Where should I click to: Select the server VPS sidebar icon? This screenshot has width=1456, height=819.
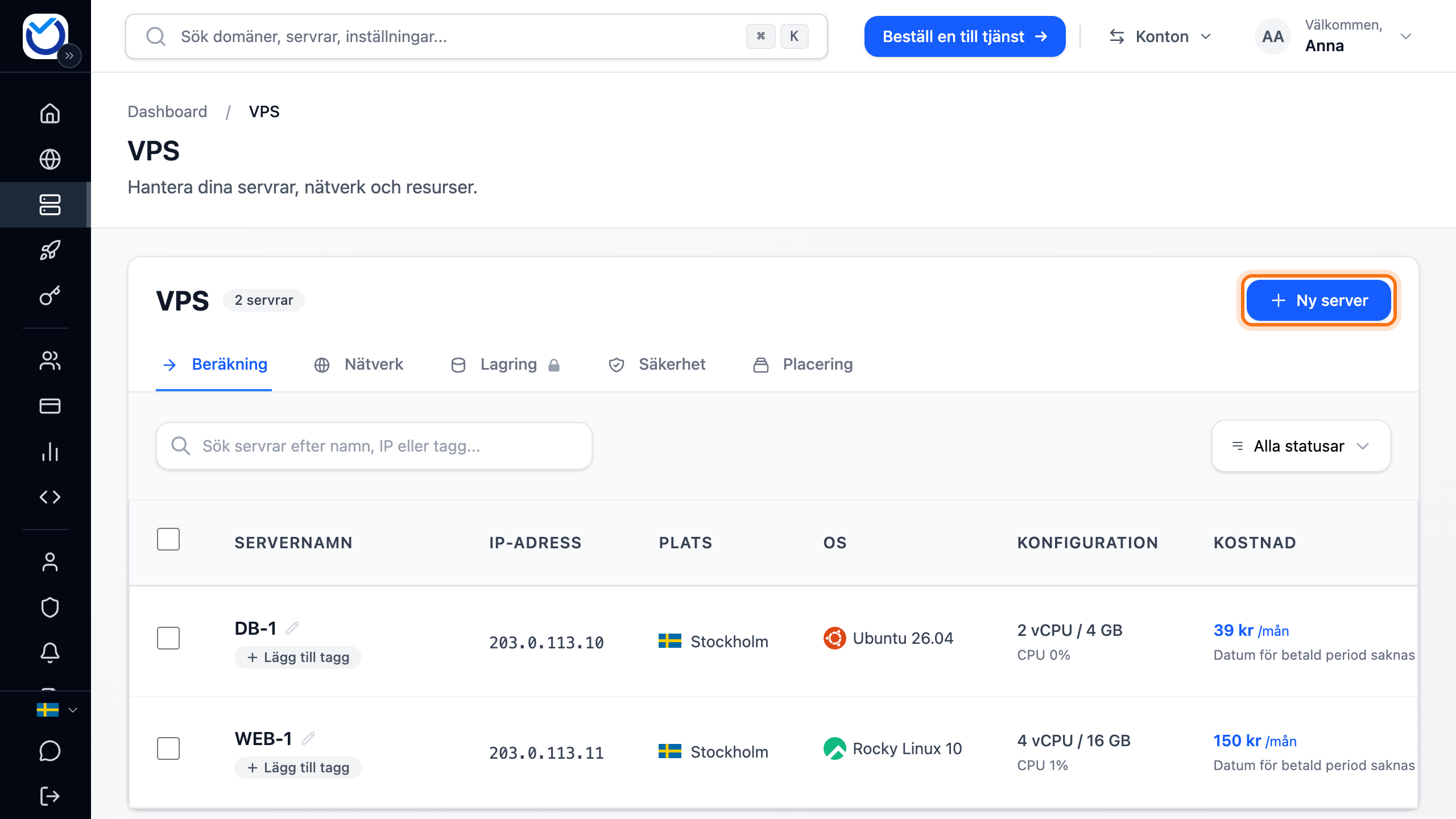coord(50,205)
